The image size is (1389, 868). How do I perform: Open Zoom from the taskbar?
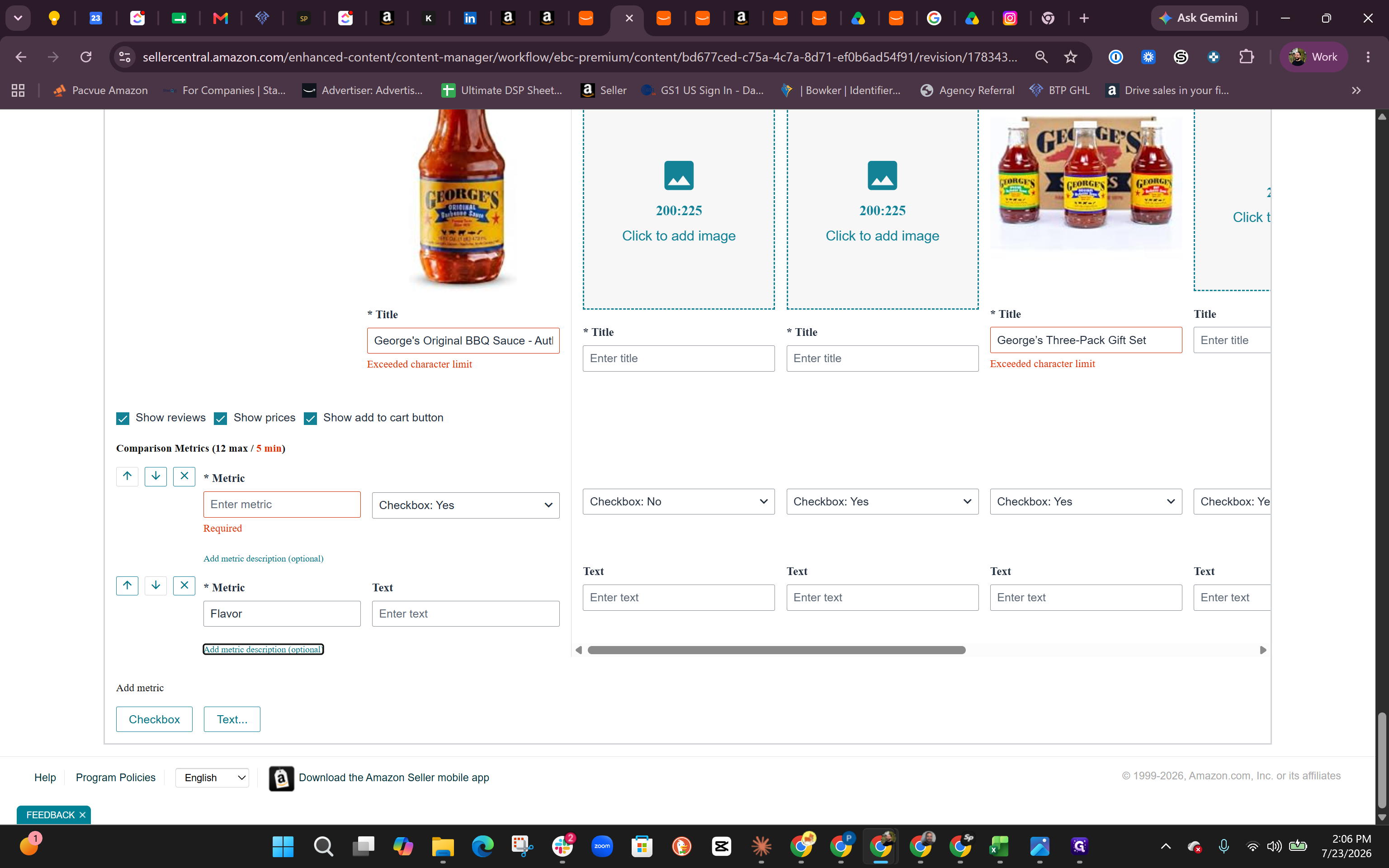(x=602, y=846)
